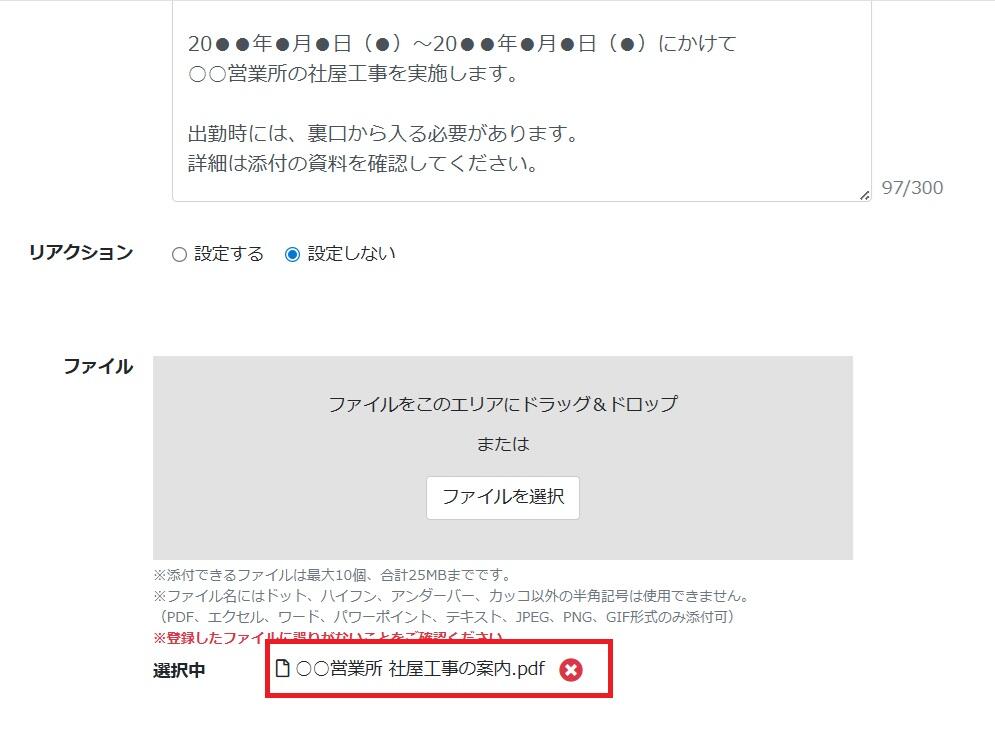Click the document icon beside the PDF name

click(x=282, y=668)
